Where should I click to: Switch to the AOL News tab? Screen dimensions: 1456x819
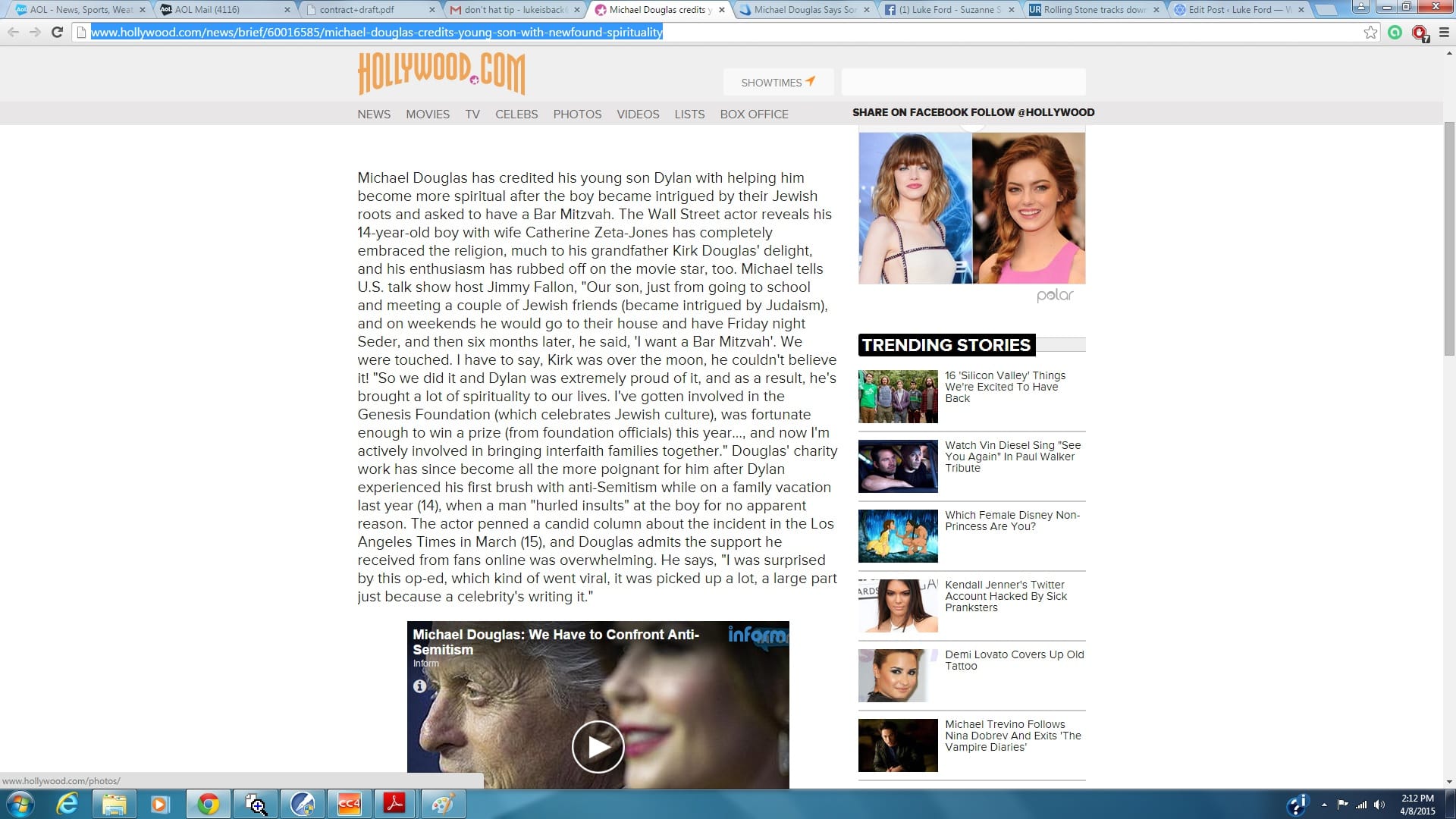coord(80,10)
